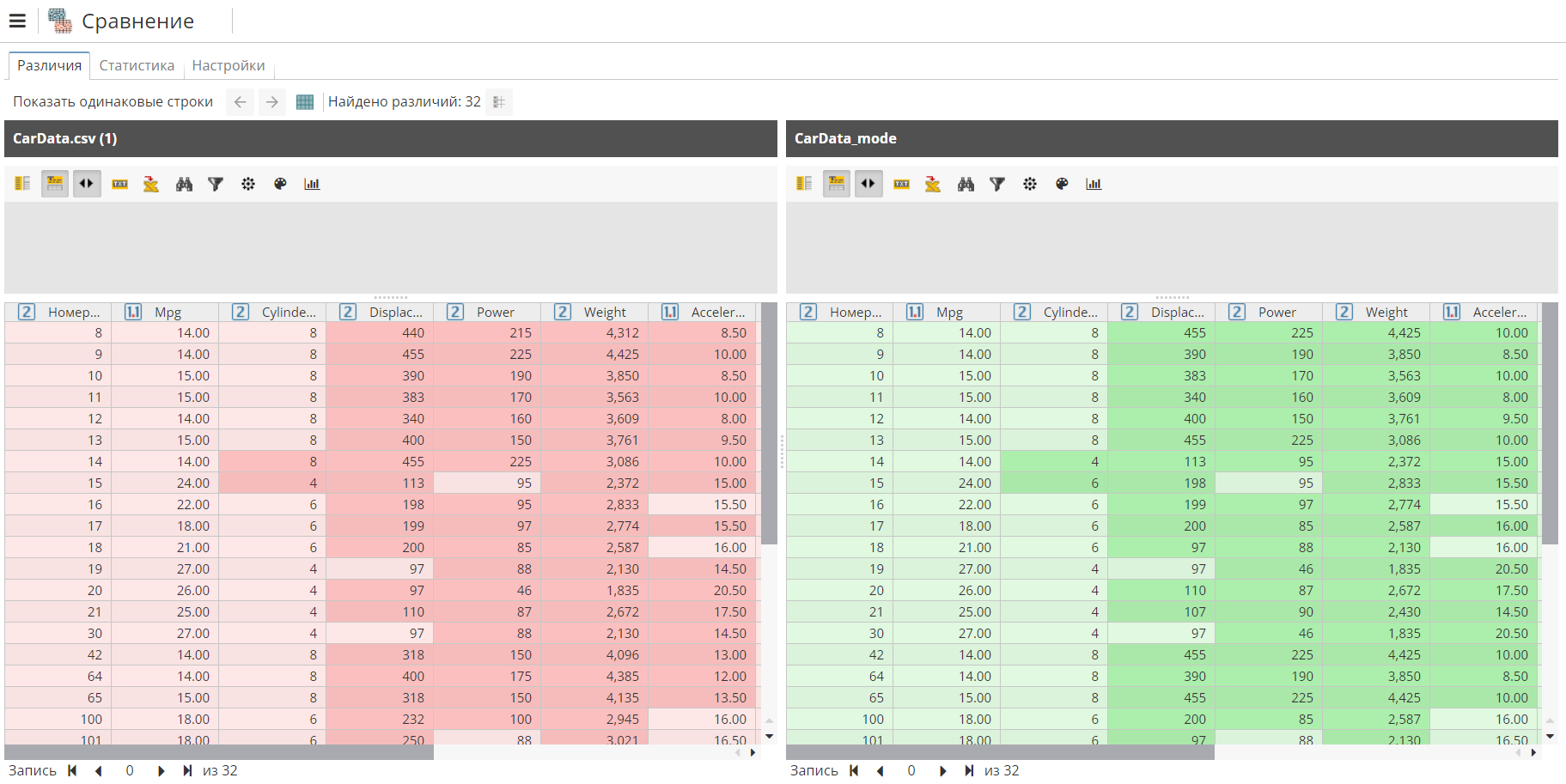Switch to the Статистика tab
1566x784 pixels.
[137, 65]
